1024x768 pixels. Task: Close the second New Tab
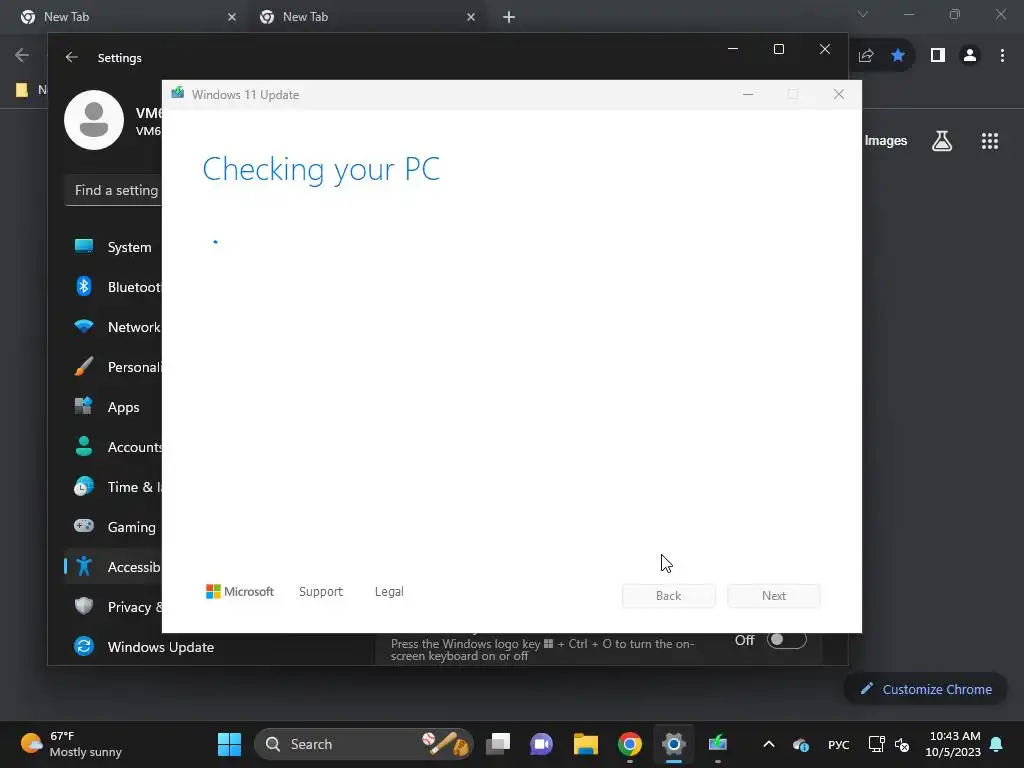tap(471, 17)
